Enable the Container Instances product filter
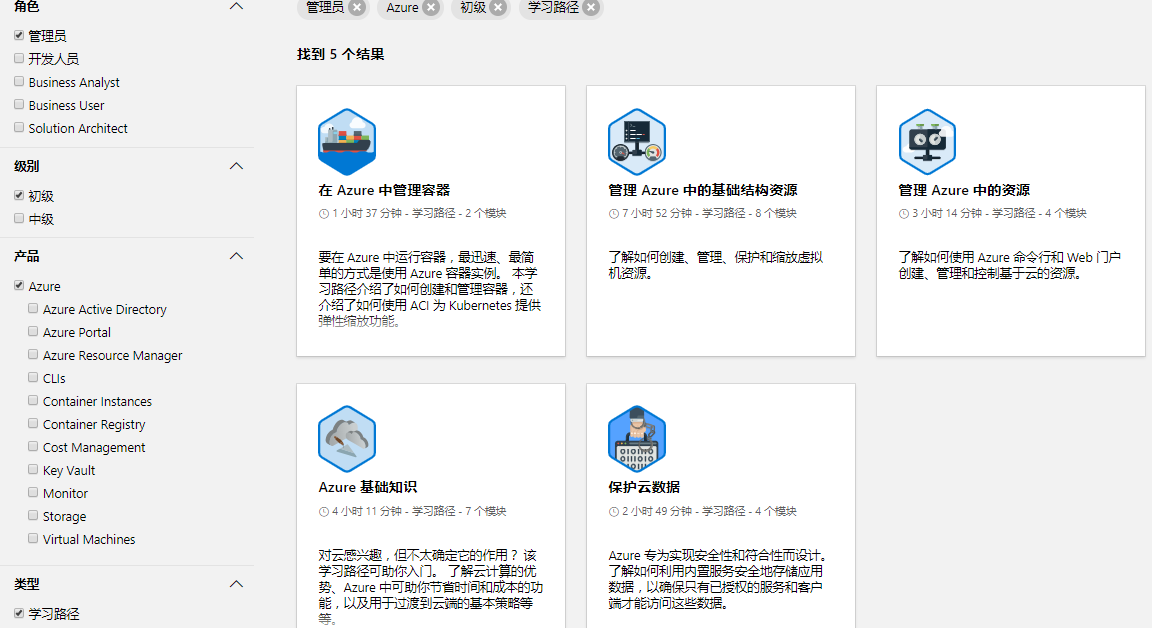1152x628 pixels. point(32,401)
